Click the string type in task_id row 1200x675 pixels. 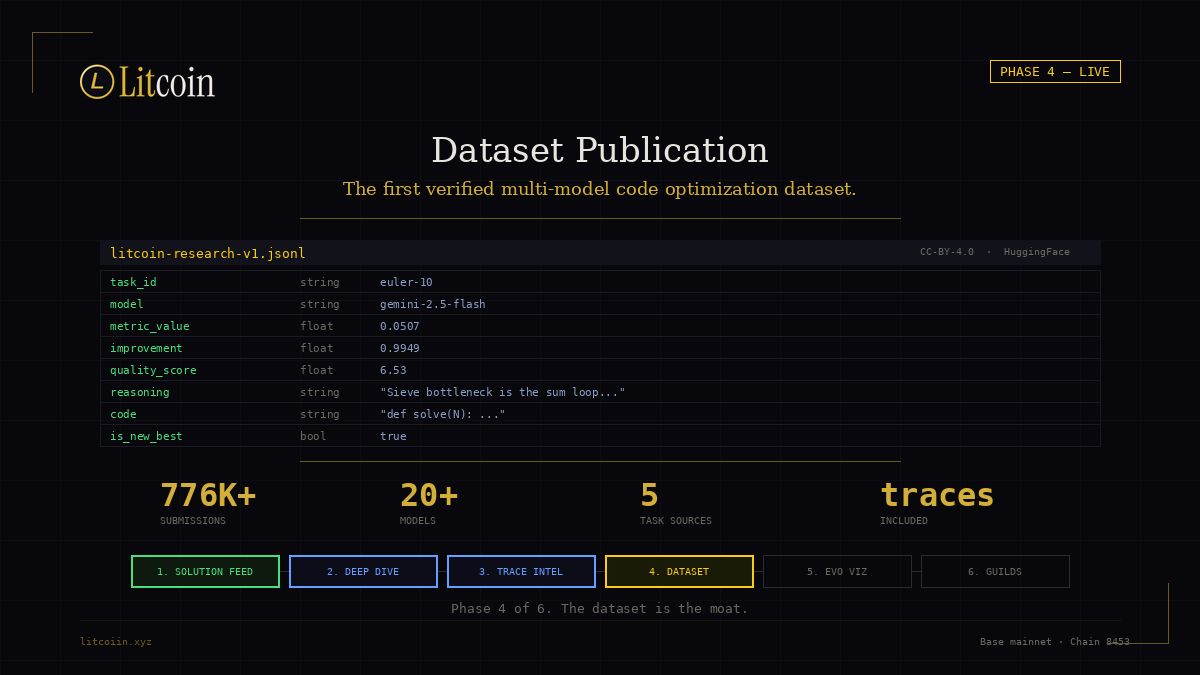320,282
